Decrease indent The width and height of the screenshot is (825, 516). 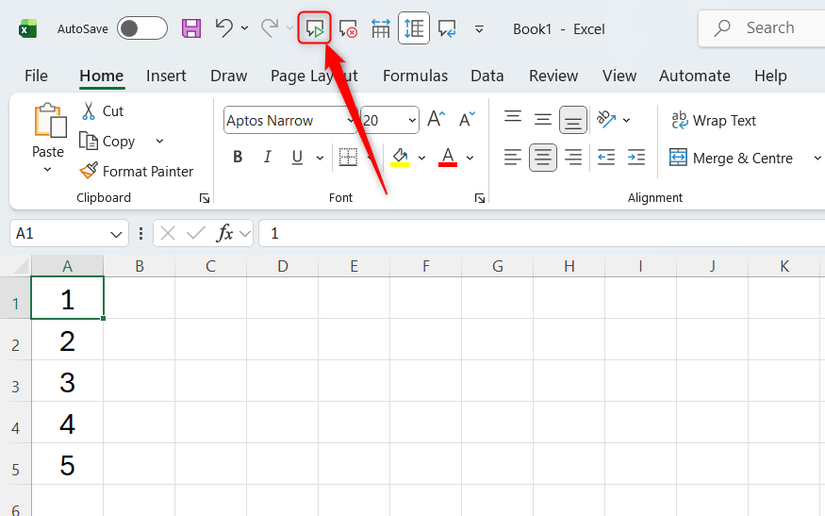(x=606, y=157)
